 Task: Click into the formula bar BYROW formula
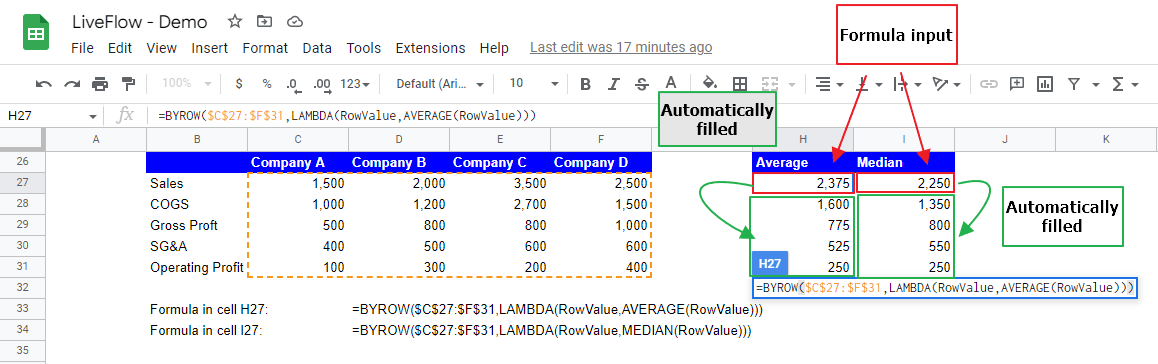[346, 116]
